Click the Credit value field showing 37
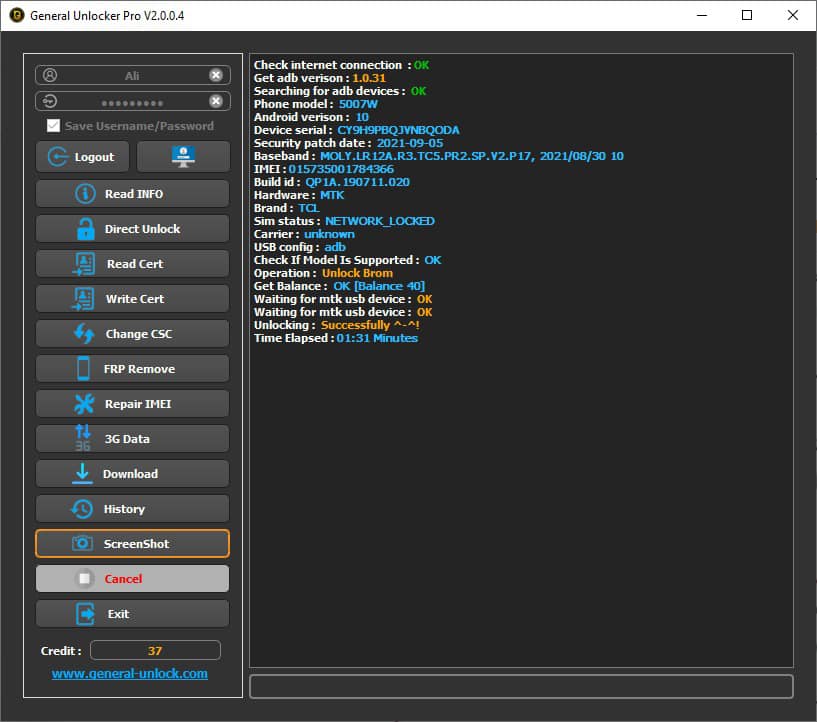This screenshot has width=817, height=722. coord(155,651)
